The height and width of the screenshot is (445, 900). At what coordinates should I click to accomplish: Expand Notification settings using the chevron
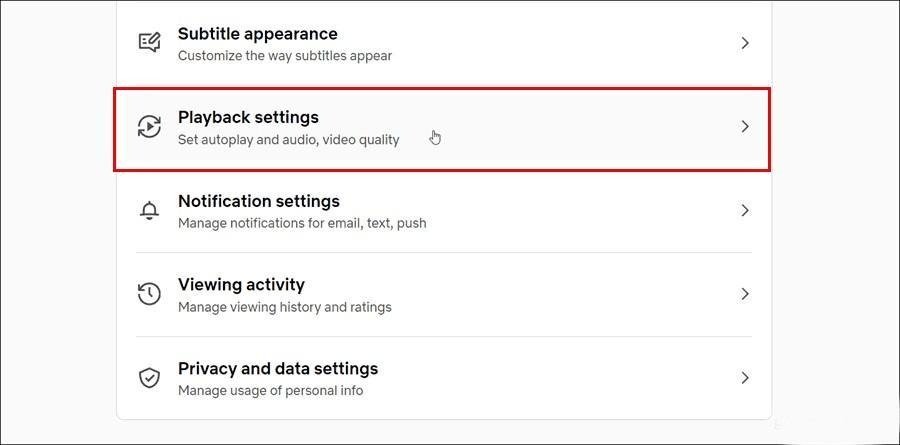[x=745, y=211]
